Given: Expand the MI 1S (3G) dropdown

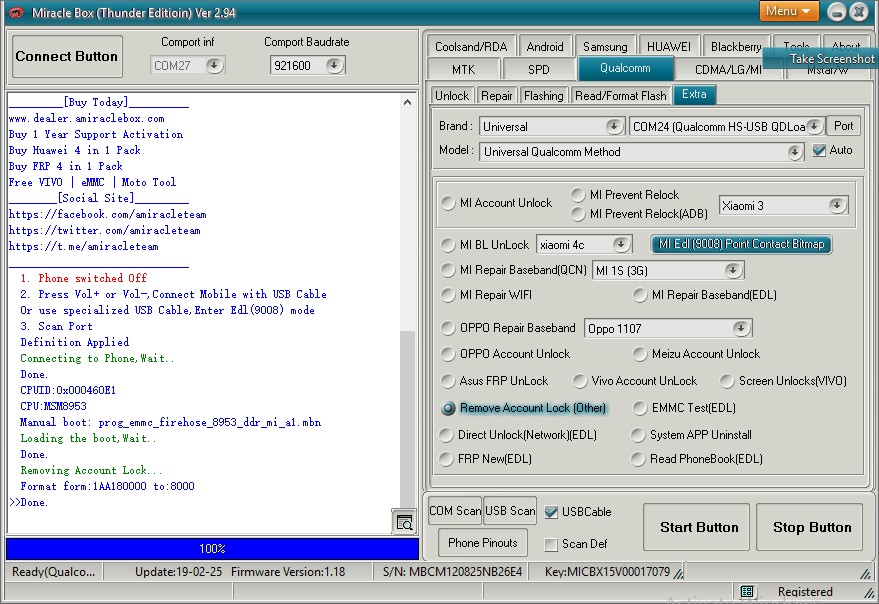Looking at the screenshot, I should (733, 270).
